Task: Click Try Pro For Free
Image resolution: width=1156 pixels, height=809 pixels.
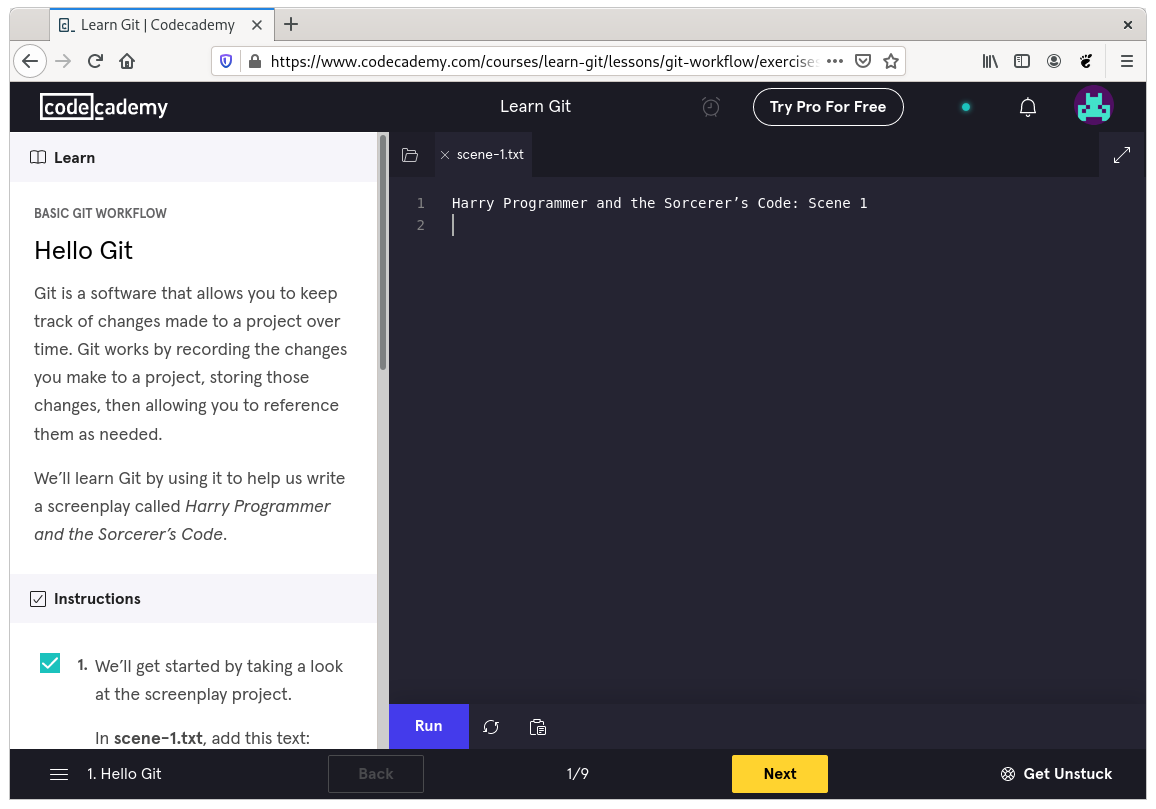Action: [828, 106]
